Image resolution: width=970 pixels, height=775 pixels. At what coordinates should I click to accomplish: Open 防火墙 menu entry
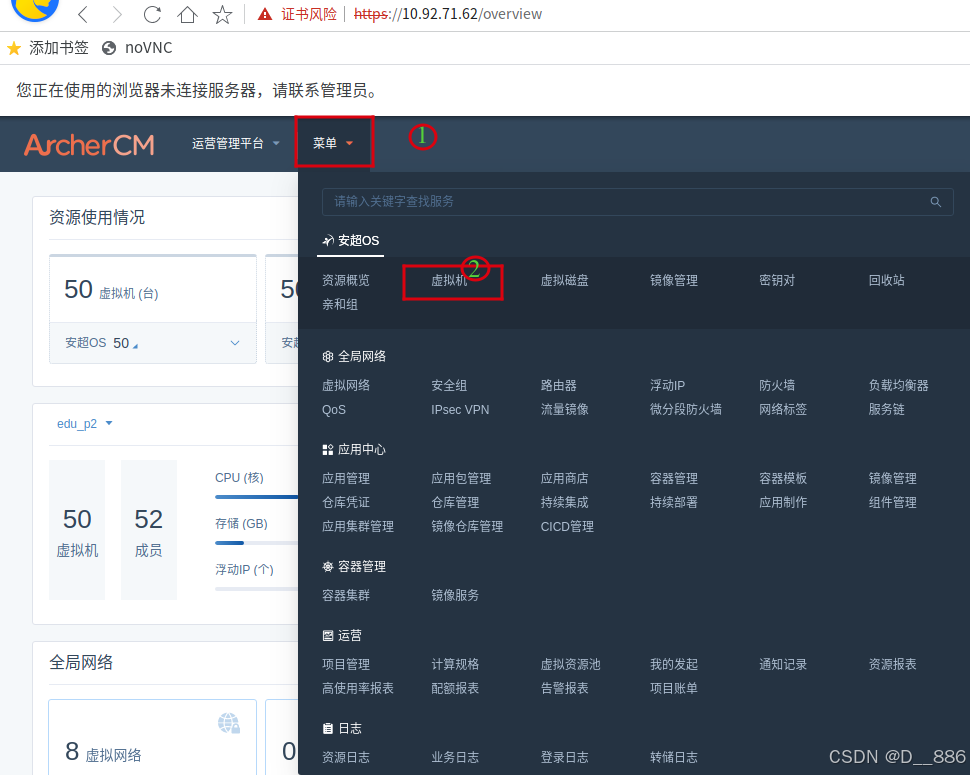pos(777,385)
